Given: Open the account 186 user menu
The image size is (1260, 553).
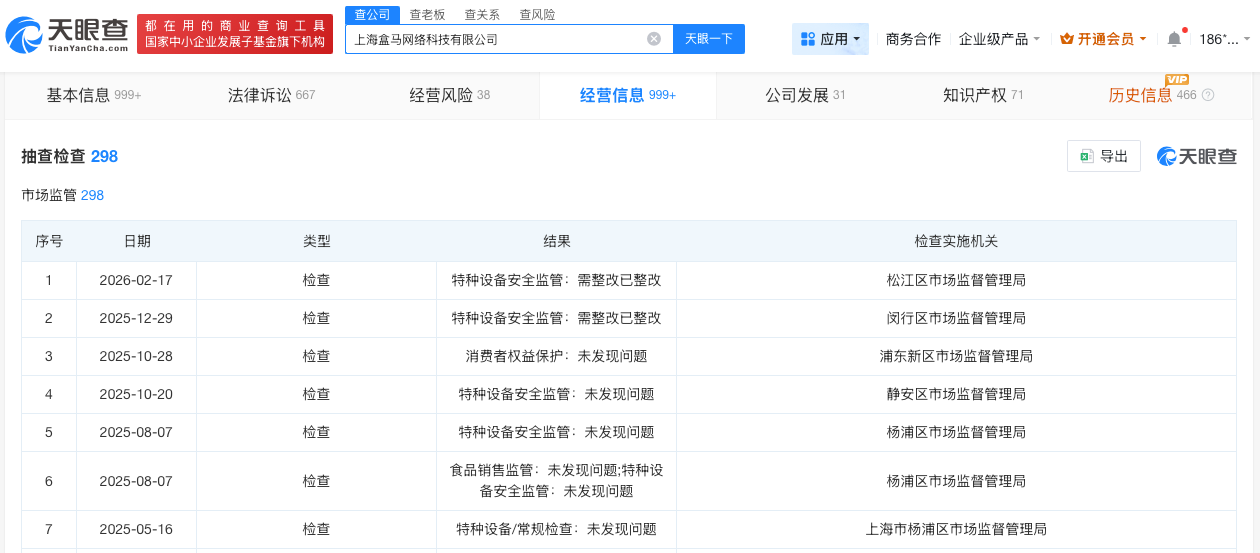Looking at the screenshot, I should coord(1224,39).
